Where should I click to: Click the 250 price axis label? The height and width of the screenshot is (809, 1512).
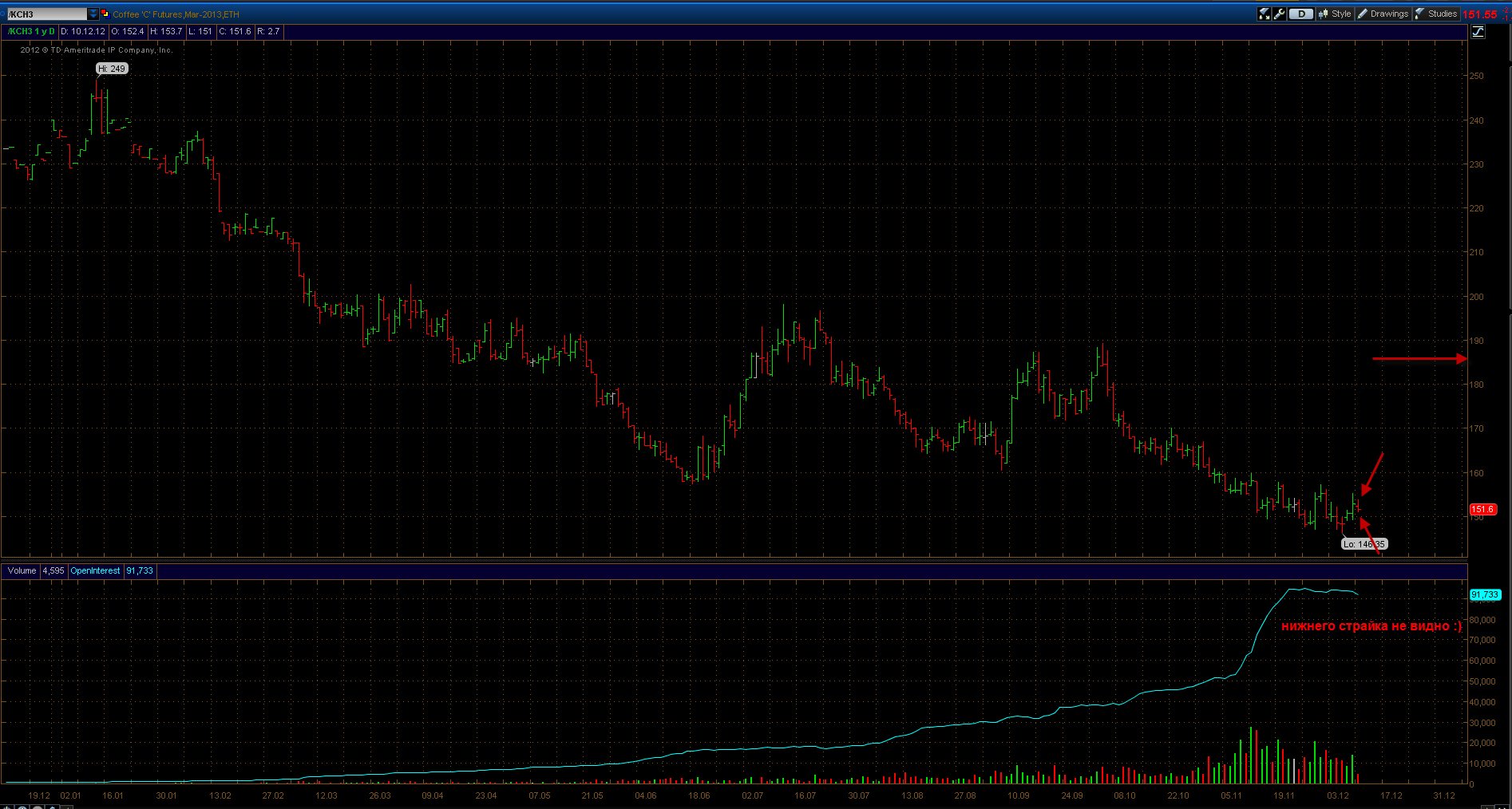tap(1477, 76)
